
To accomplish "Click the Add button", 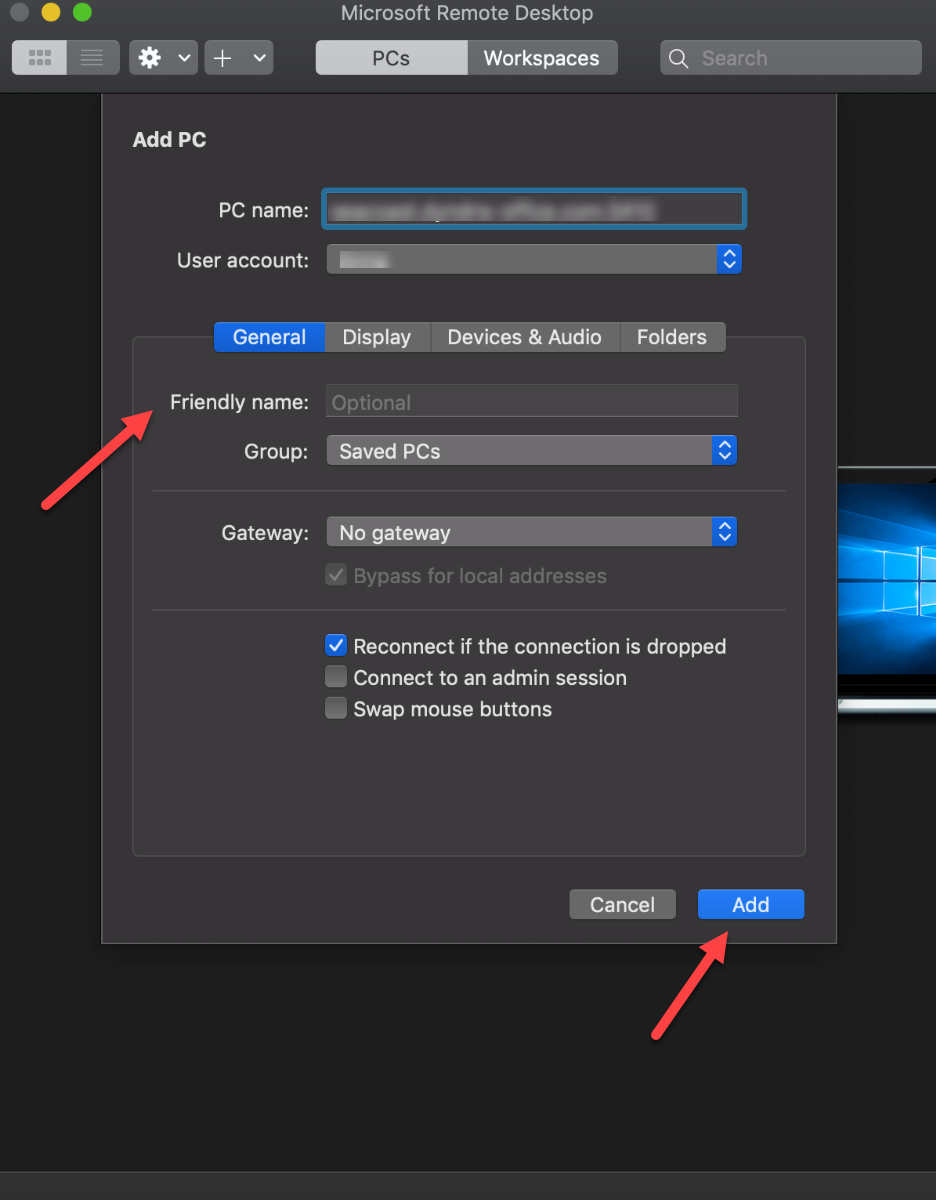I will coord(751,905).
